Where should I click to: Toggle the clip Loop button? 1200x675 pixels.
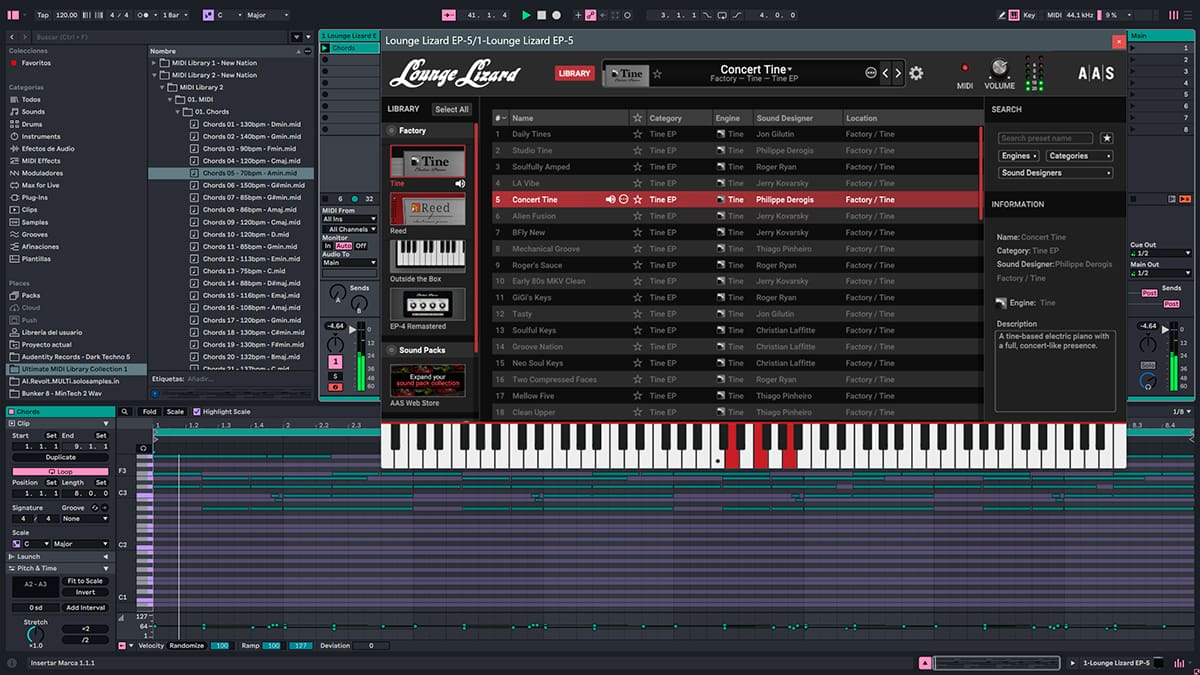click(x=60, y=471)
